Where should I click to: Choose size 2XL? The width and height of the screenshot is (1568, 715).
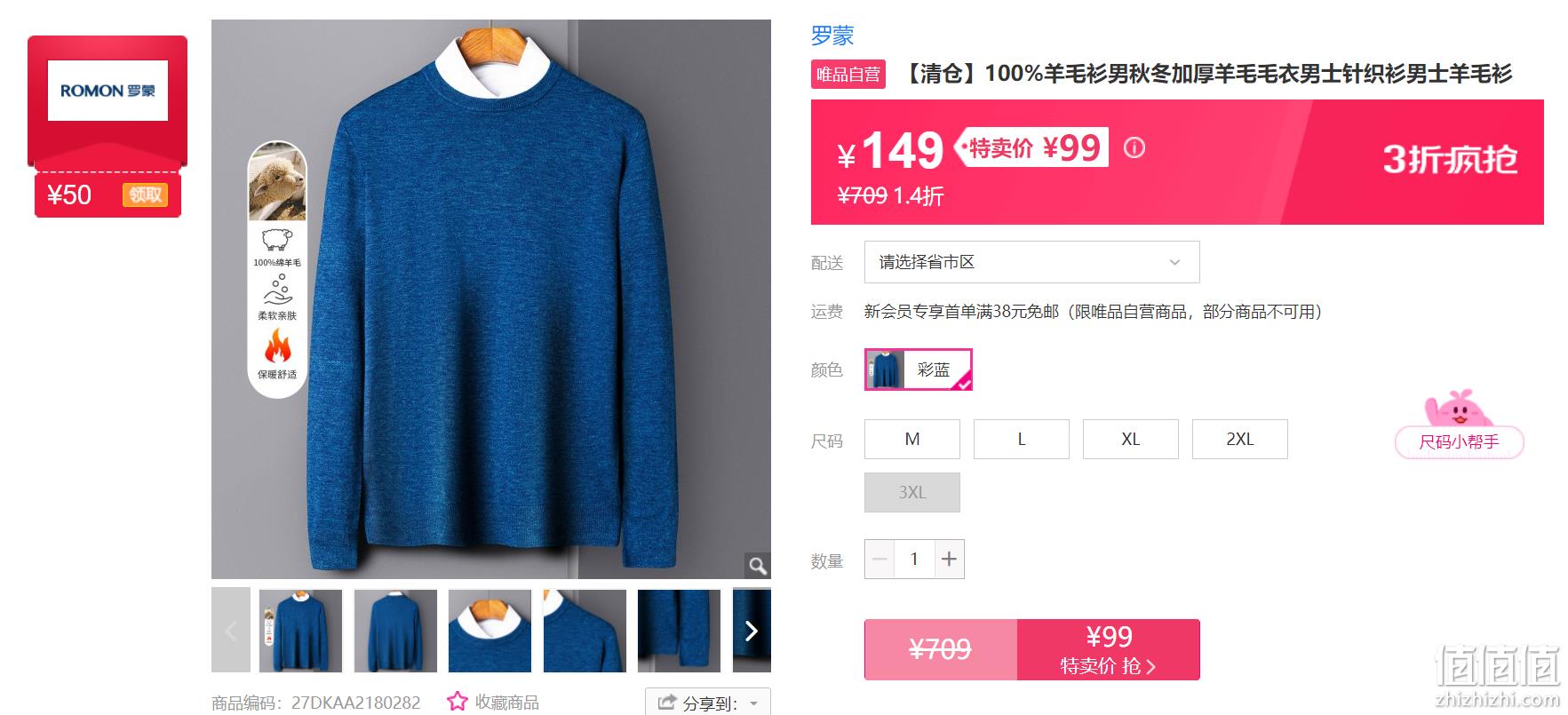(x=1240, y=439)
